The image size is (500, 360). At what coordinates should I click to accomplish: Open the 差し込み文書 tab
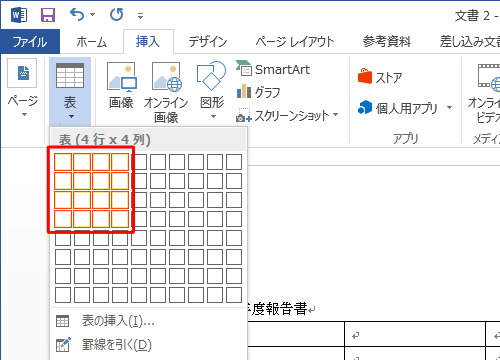[x=469, y=42]
